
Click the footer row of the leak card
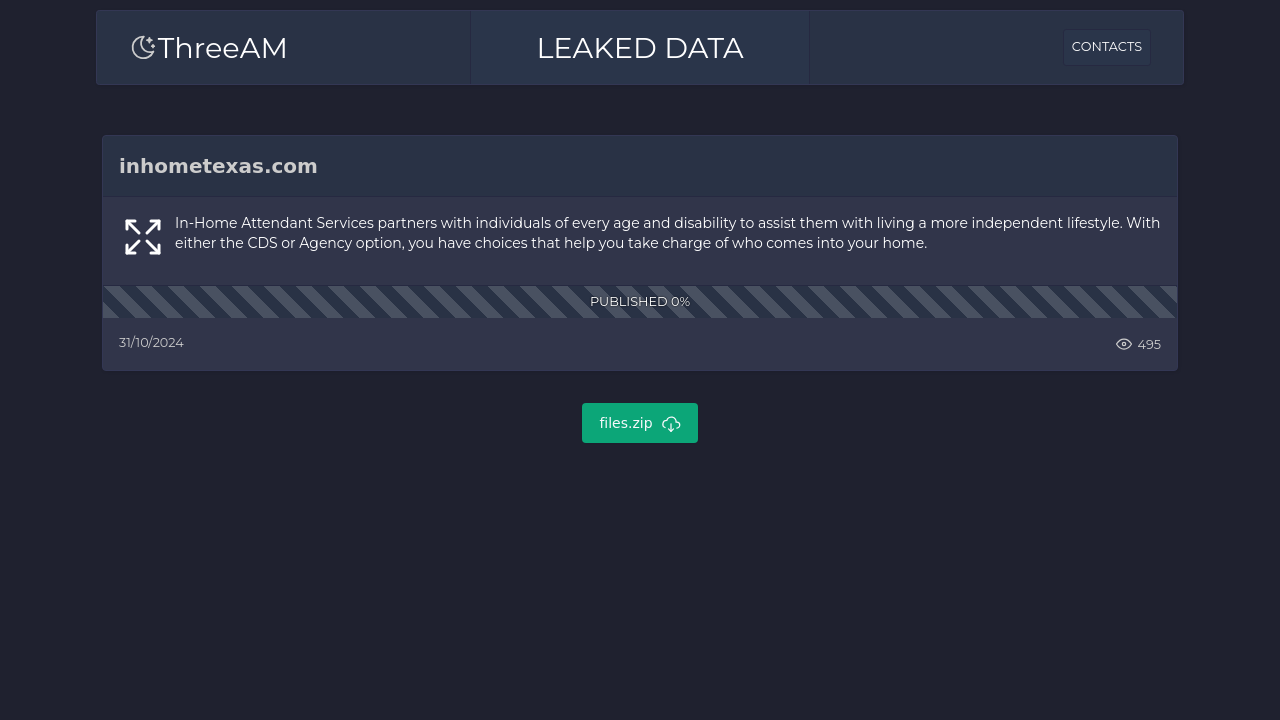[x=640, y=344]
